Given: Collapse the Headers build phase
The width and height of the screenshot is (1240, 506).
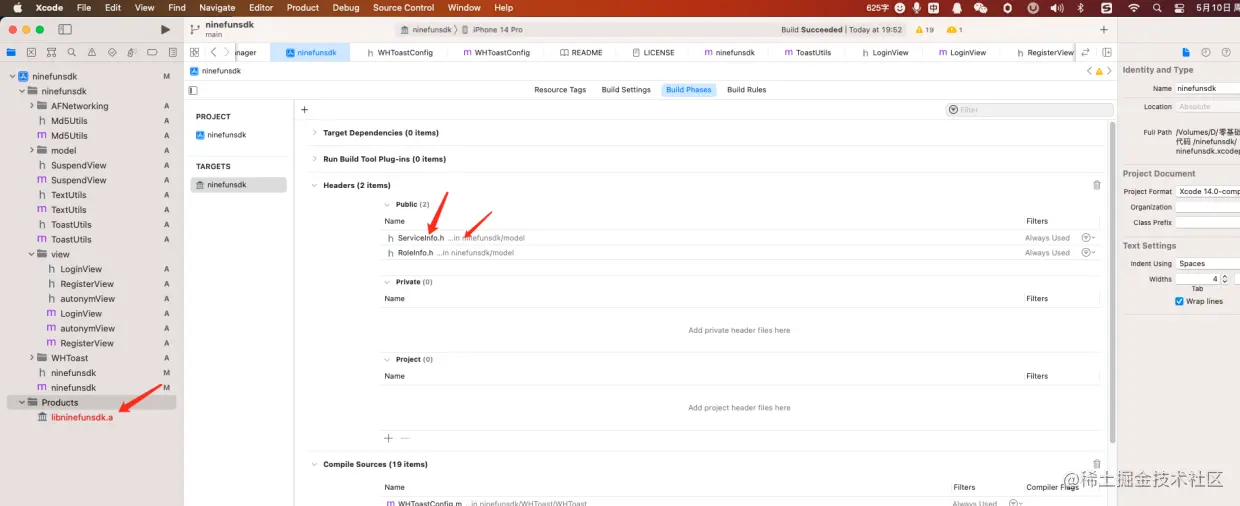Looking at the screenshot, I should point(314,185).
